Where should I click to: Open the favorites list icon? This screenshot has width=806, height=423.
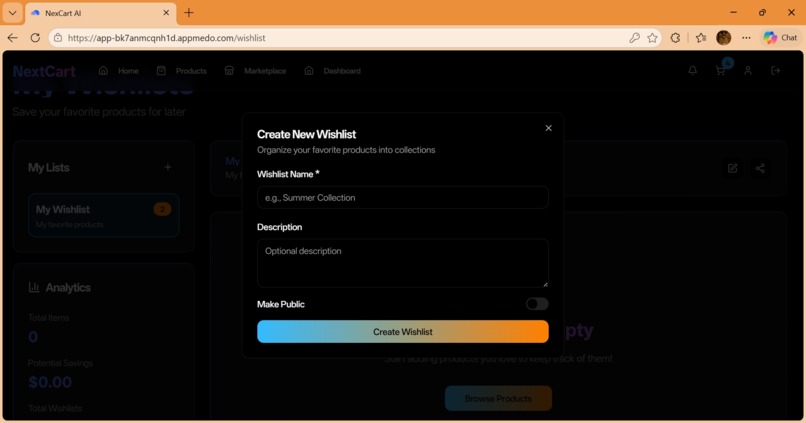click(701, 38)
